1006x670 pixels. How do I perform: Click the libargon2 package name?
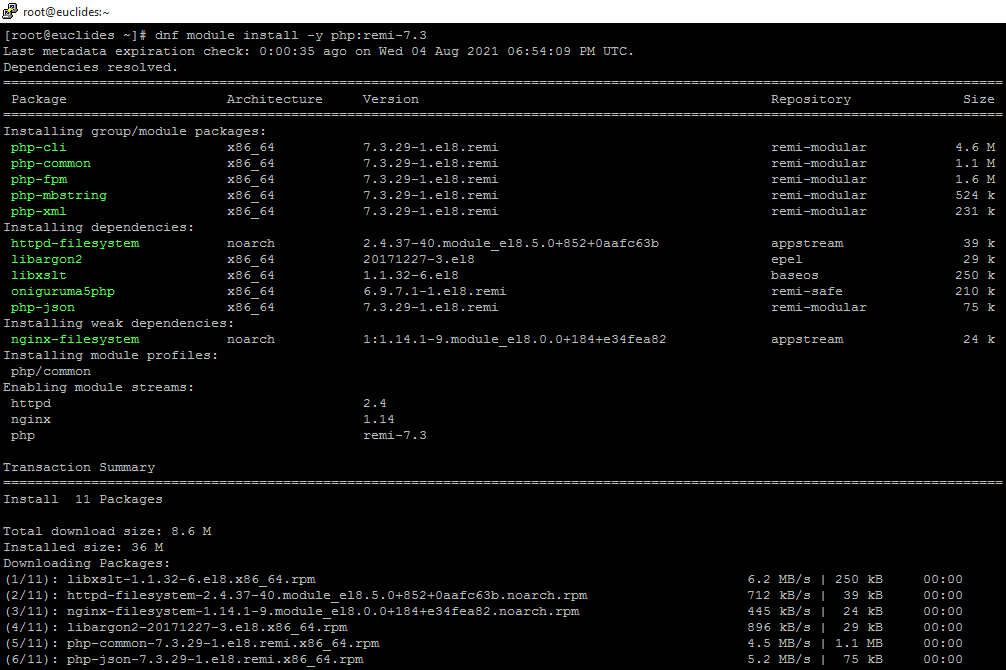point(47,259)
